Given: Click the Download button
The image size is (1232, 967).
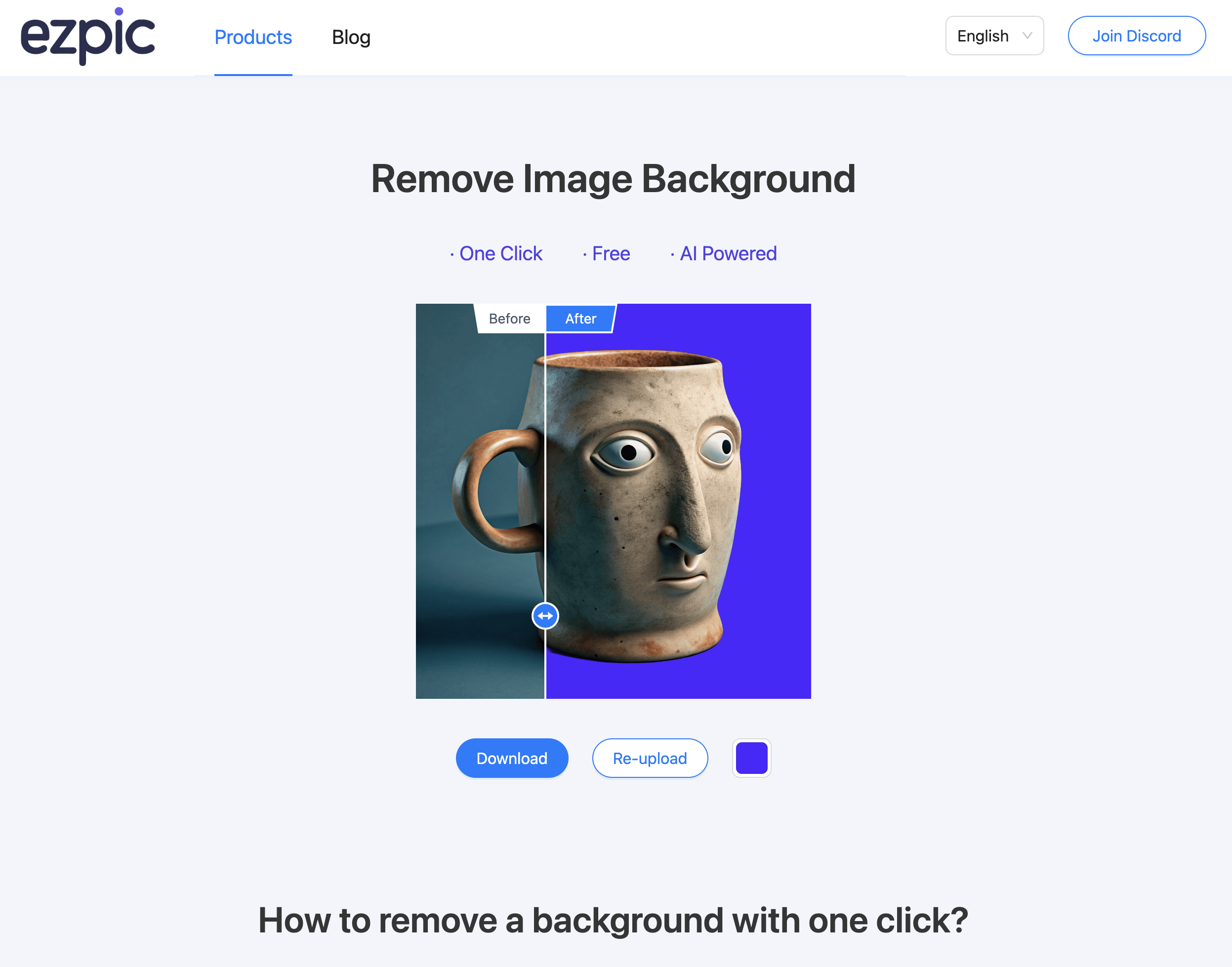Looking at the screenshot, I should point(510,758).
